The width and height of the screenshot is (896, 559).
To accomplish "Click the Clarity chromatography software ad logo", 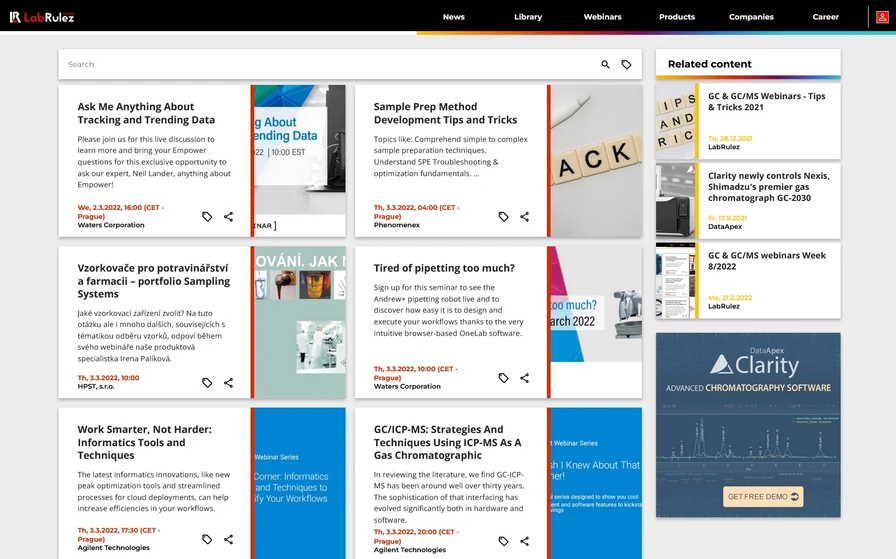I will point(754,364).
